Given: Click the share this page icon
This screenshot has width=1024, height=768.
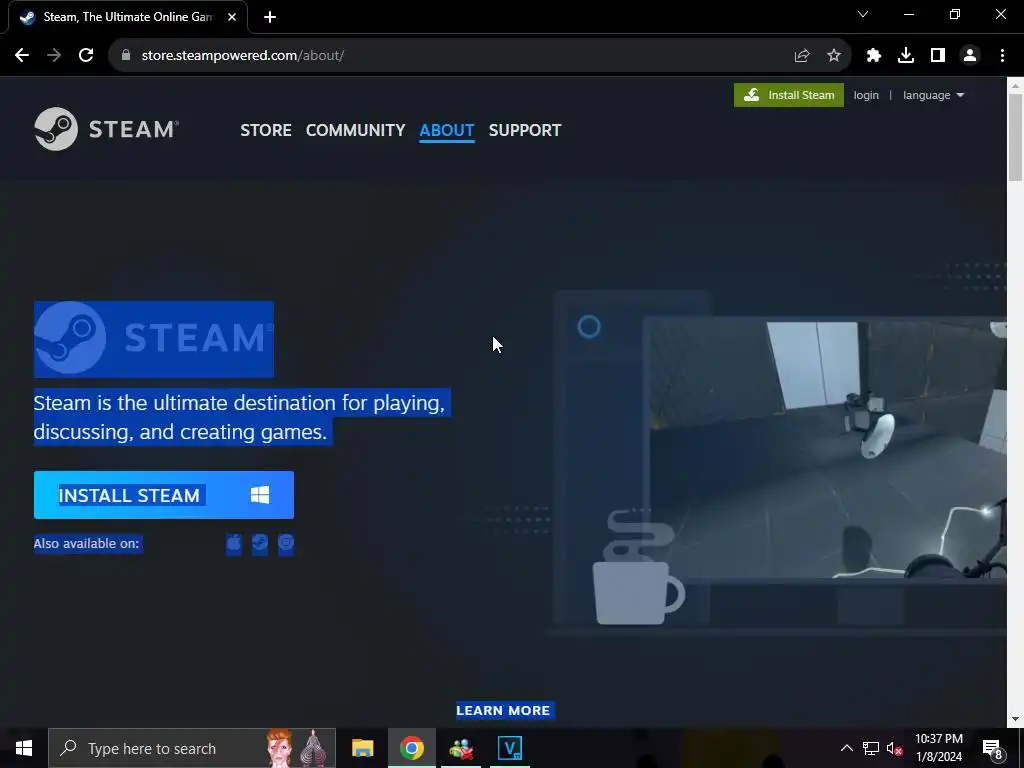Looking at the screenshot, I should (802, 56).
